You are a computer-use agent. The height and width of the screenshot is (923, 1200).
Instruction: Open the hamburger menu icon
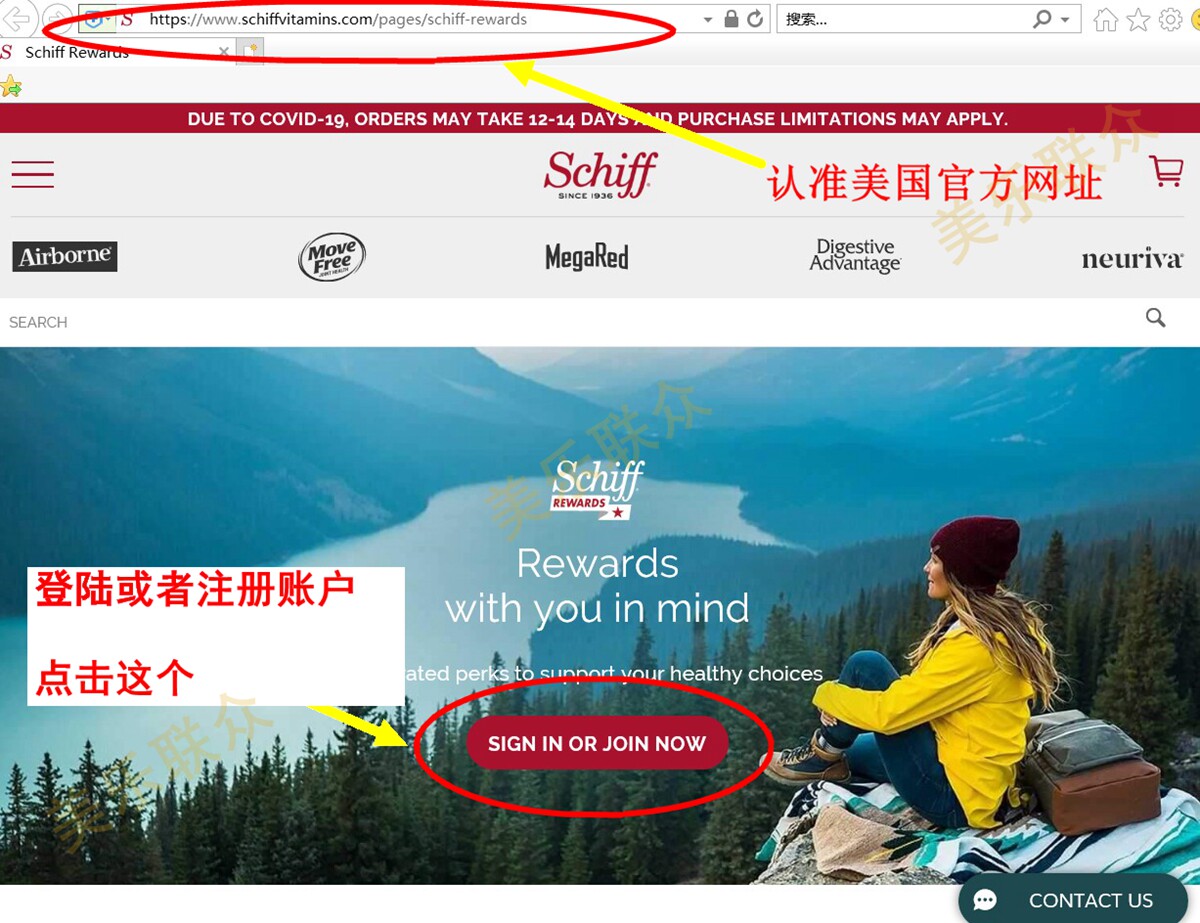tap(33, 174)
